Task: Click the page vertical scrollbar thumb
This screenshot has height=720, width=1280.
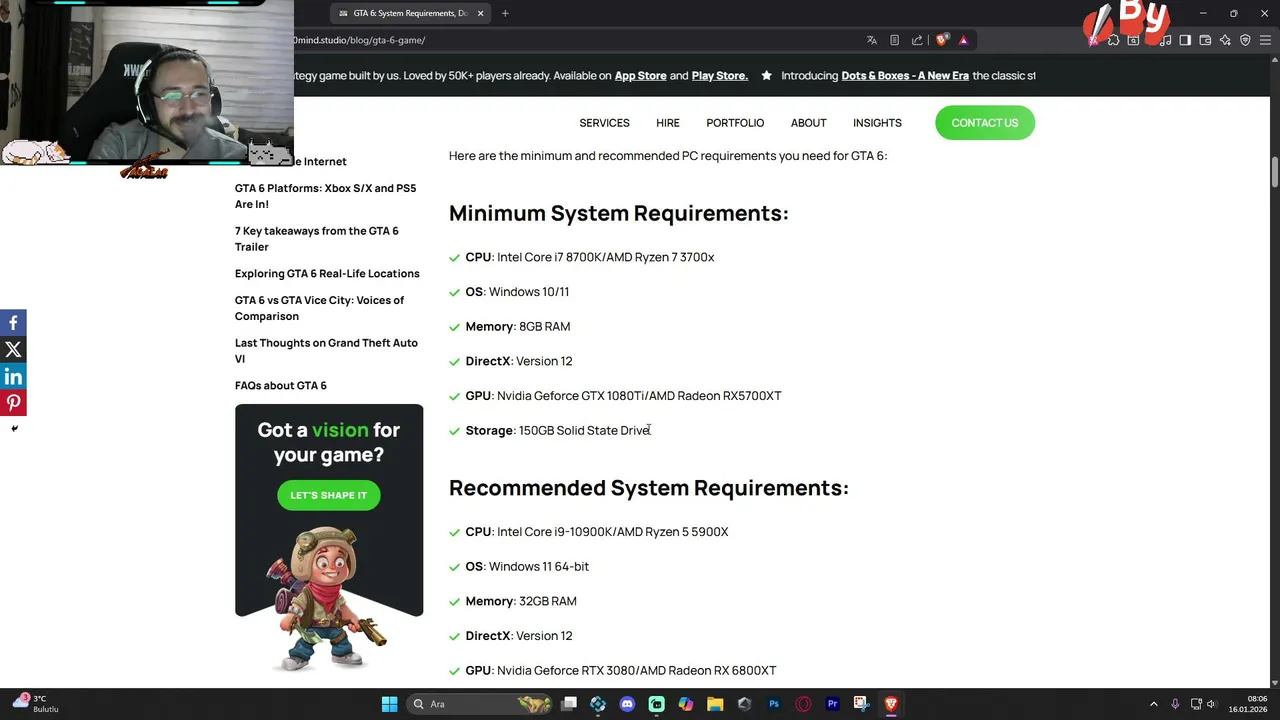Action: tap(1275, 171)
